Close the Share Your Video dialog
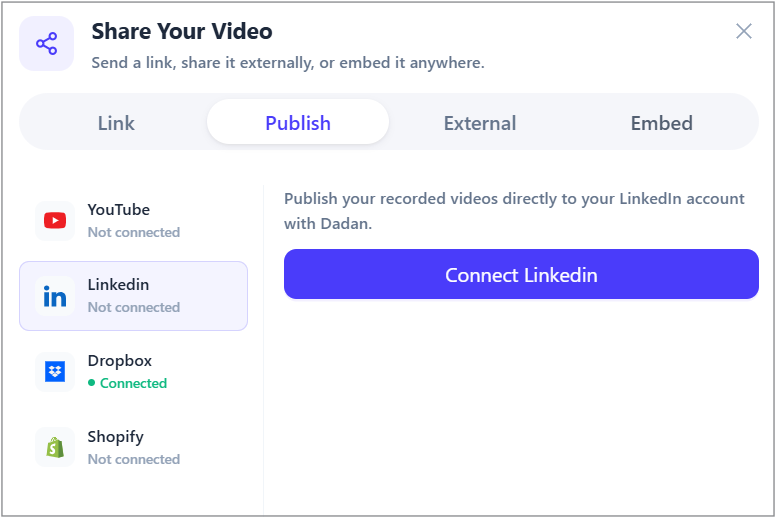 [x=743, y=31]
